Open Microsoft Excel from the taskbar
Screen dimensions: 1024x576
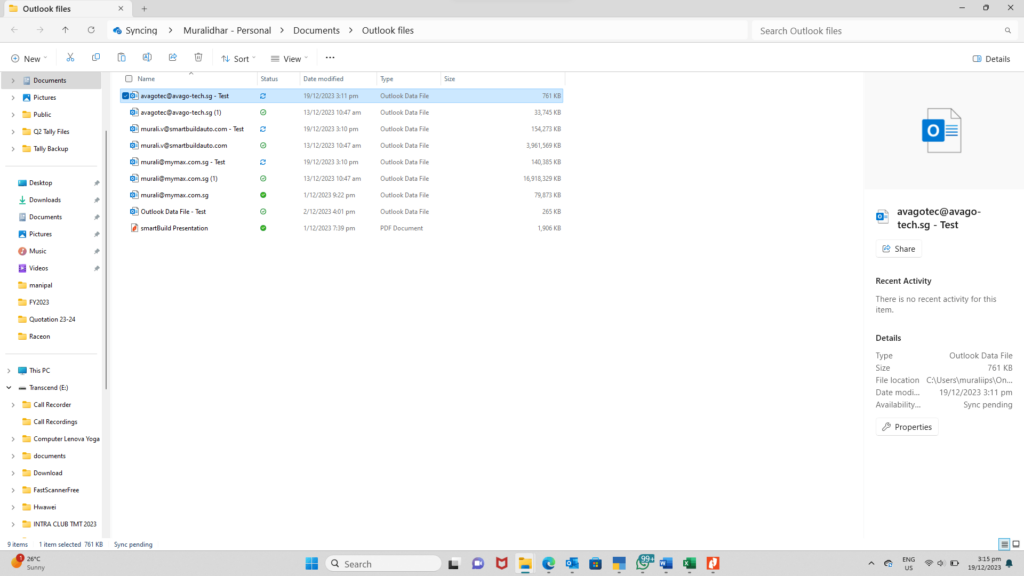tap(689, 562)
